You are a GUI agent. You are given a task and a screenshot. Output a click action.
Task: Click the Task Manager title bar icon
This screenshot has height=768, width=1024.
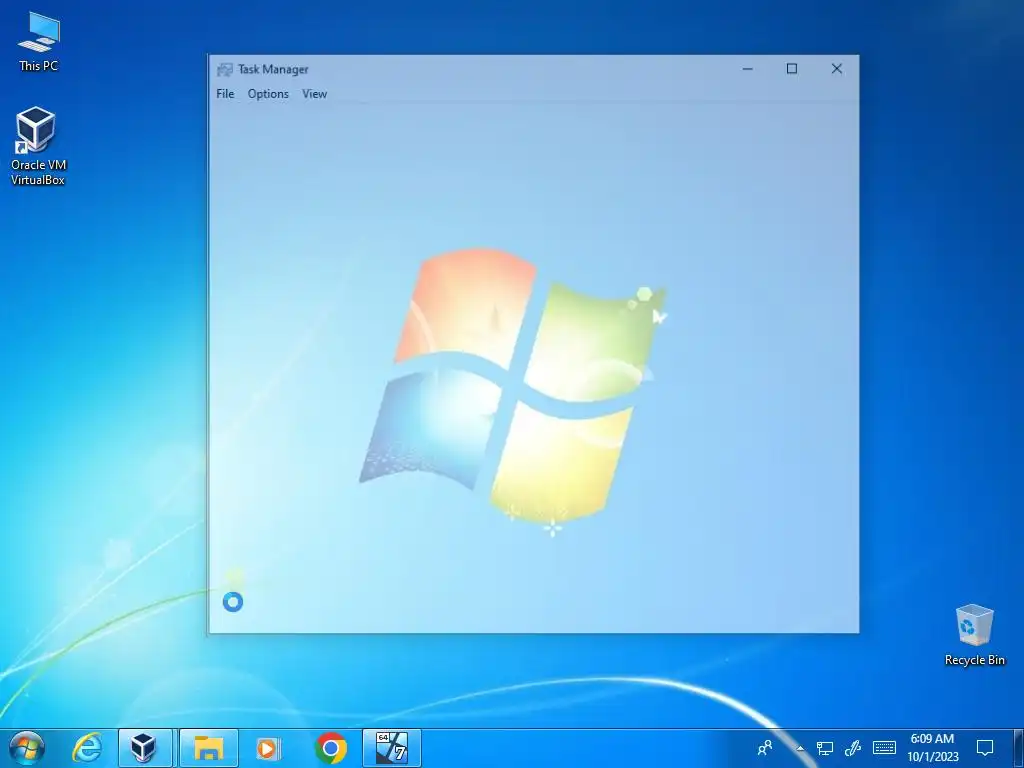click(225, 69)
